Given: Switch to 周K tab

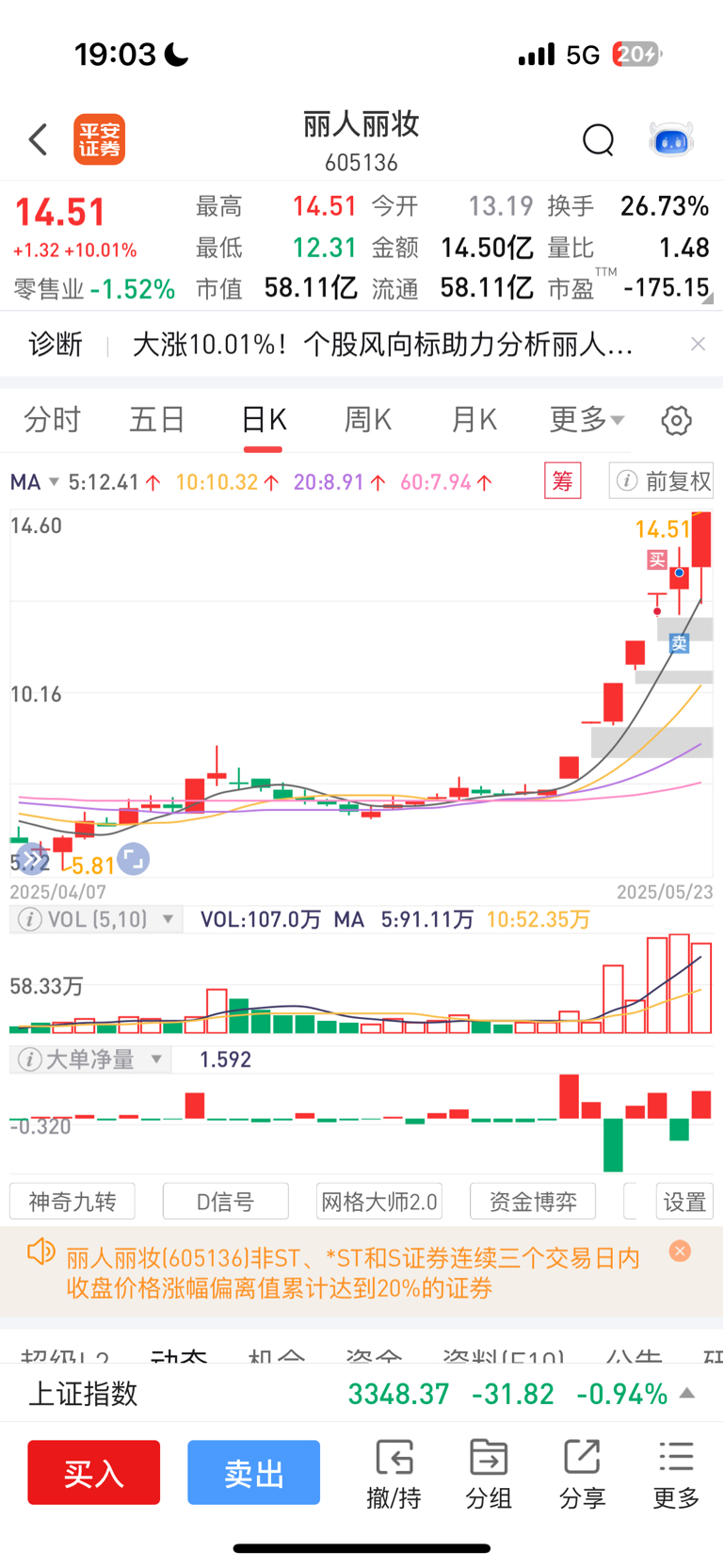Looking at the screenshot, I should [368, 420].
